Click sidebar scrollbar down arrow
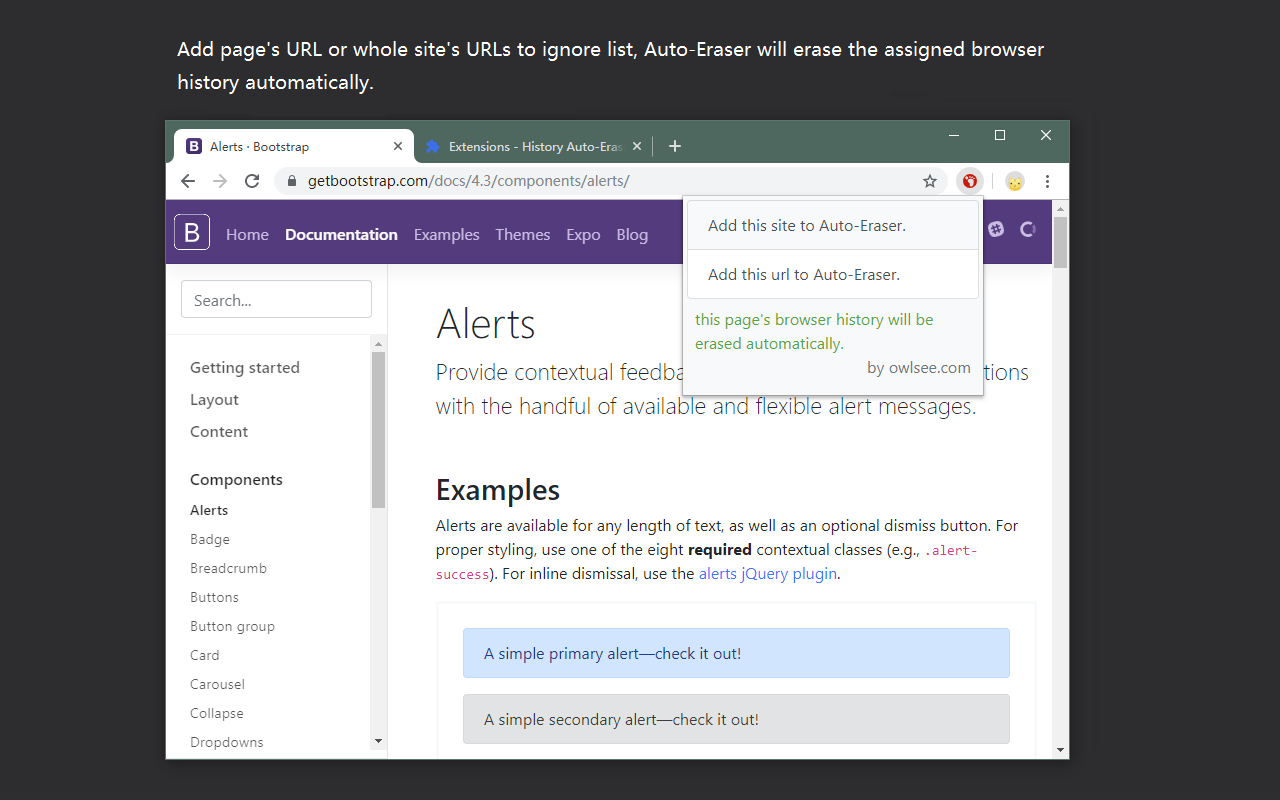The height and width of the screenshot is (800, 1280). (x=378, y=741)
